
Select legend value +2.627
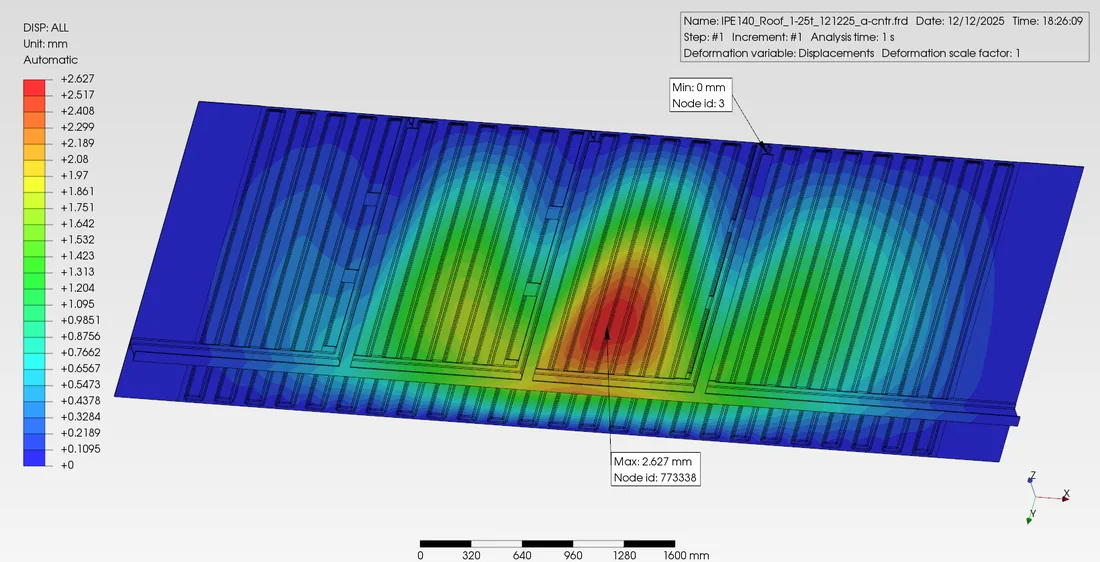(x=77, y=79)
